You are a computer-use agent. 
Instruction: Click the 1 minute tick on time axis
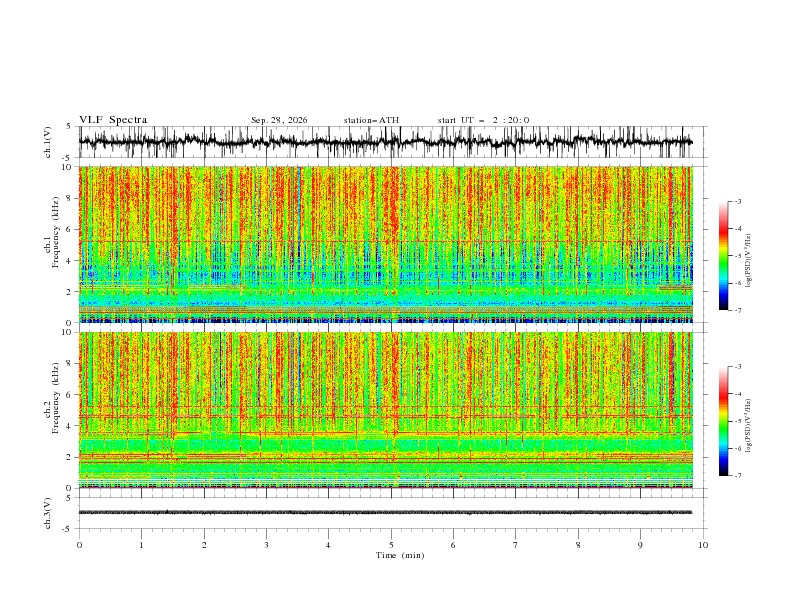(x=141, y=545)
